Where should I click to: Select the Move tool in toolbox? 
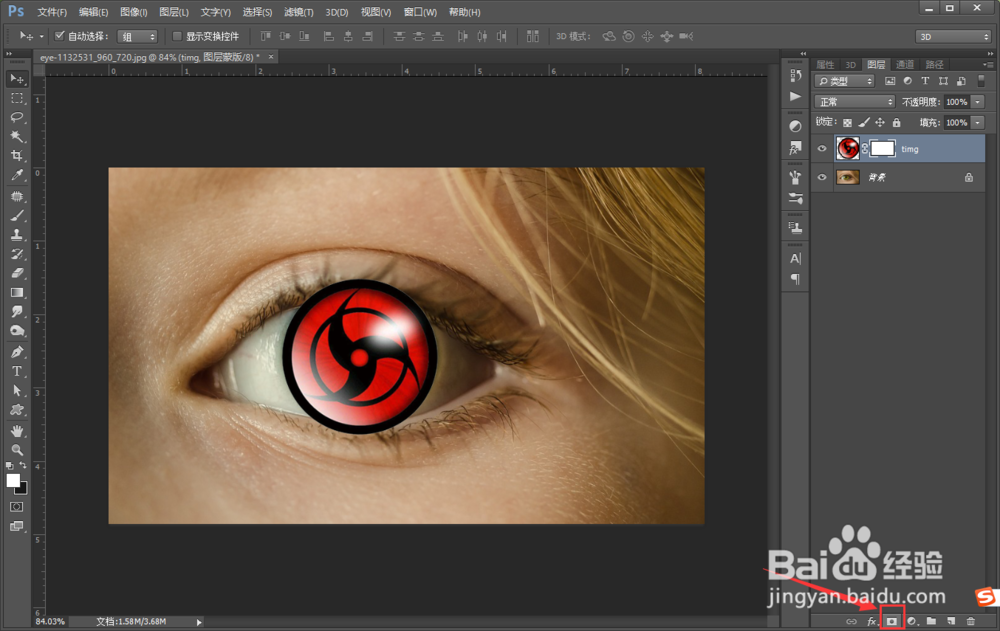coord(17,78)
